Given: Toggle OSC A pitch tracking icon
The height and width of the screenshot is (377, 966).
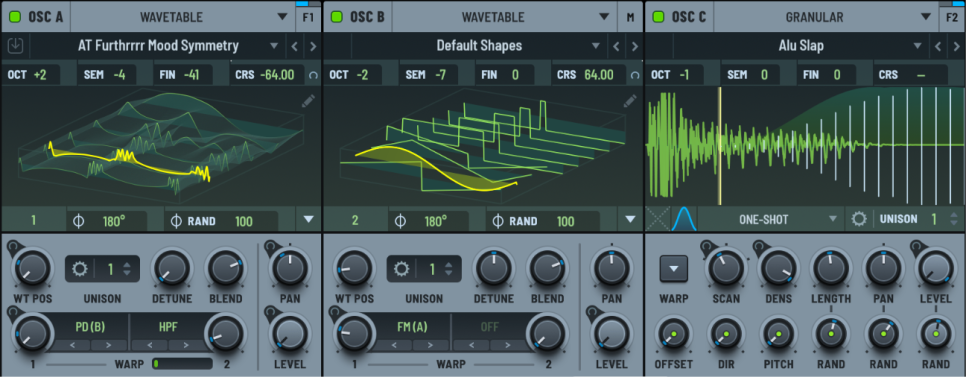Looking at the screenshot, I should 314,76.
